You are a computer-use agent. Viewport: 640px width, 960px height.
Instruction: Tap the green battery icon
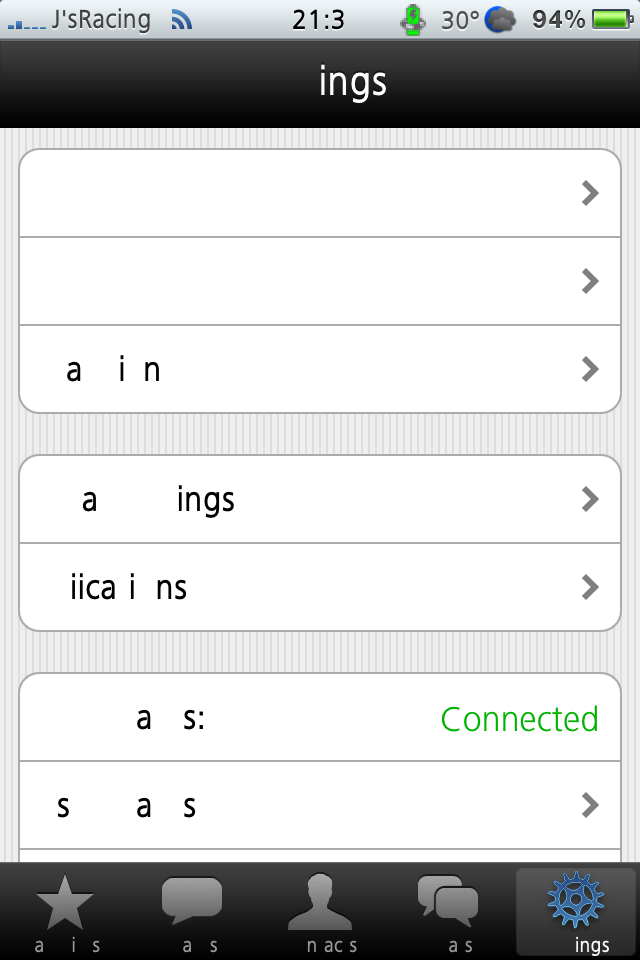tap(609, 20)
